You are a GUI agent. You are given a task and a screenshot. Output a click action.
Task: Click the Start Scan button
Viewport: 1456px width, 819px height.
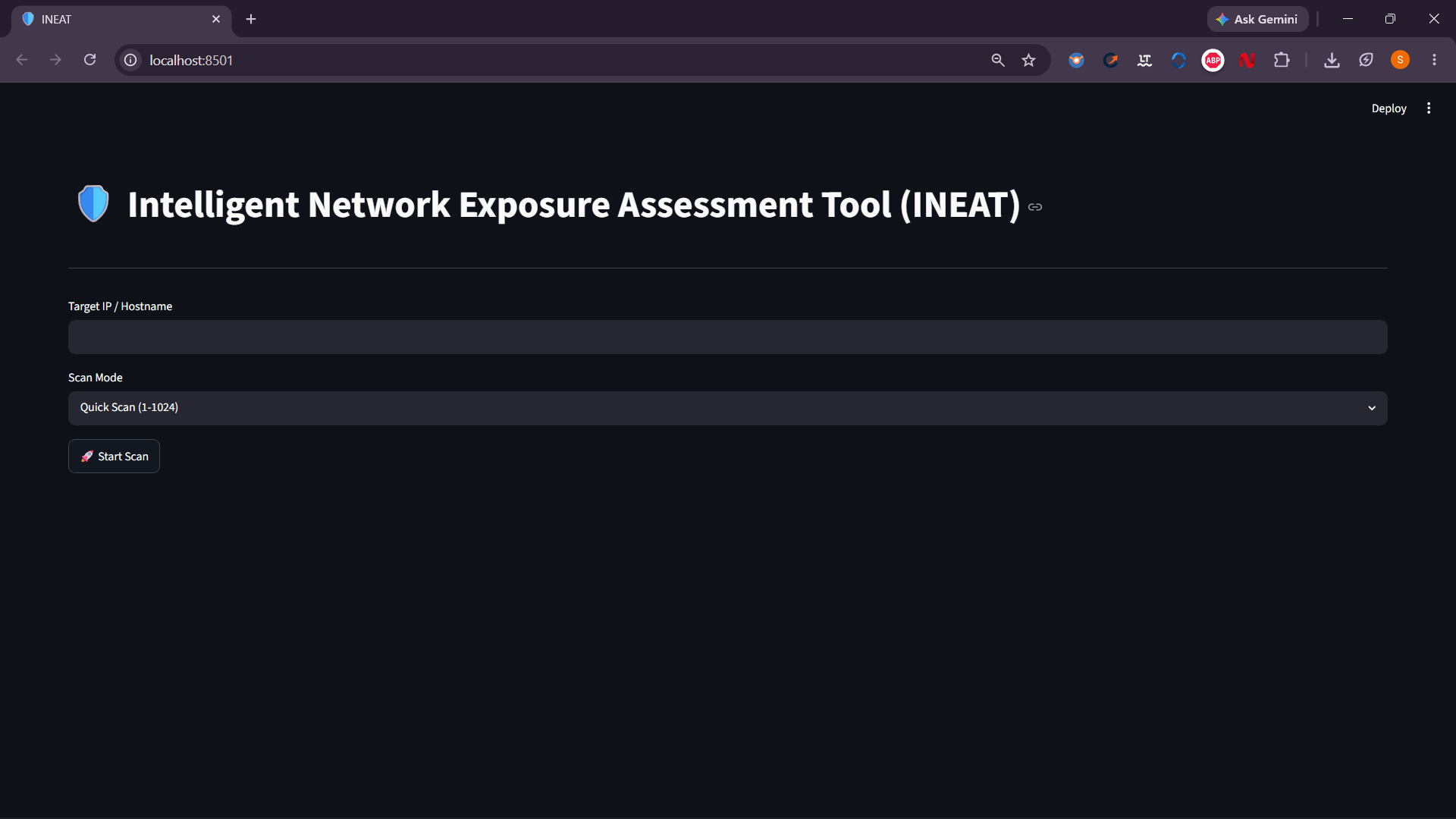[114, 456]
